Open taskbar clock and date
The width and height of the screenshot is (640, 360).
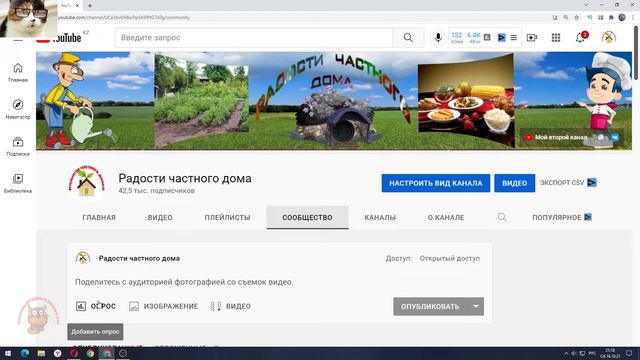pos(610,353)
